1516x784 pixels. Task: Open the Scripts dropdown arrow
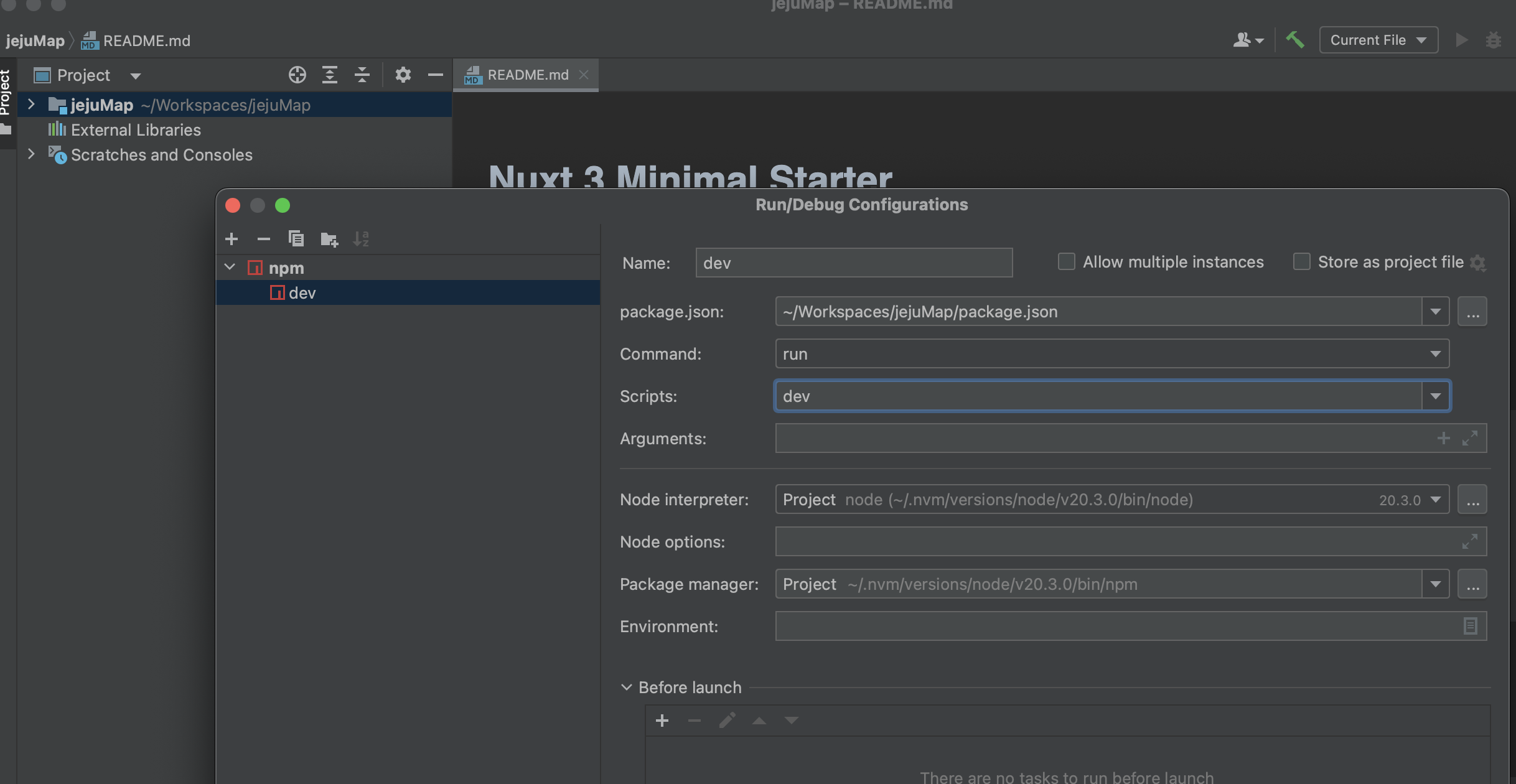[1436, 396]
